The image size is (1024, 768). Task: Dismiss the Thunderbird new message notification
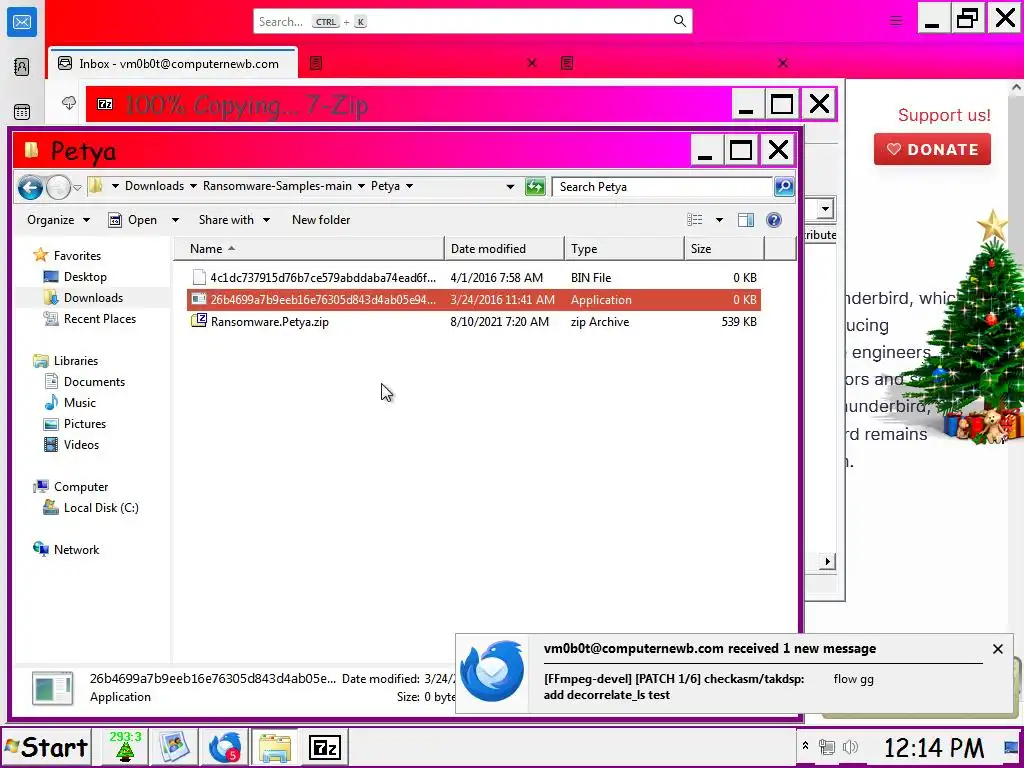click(997, 649)
